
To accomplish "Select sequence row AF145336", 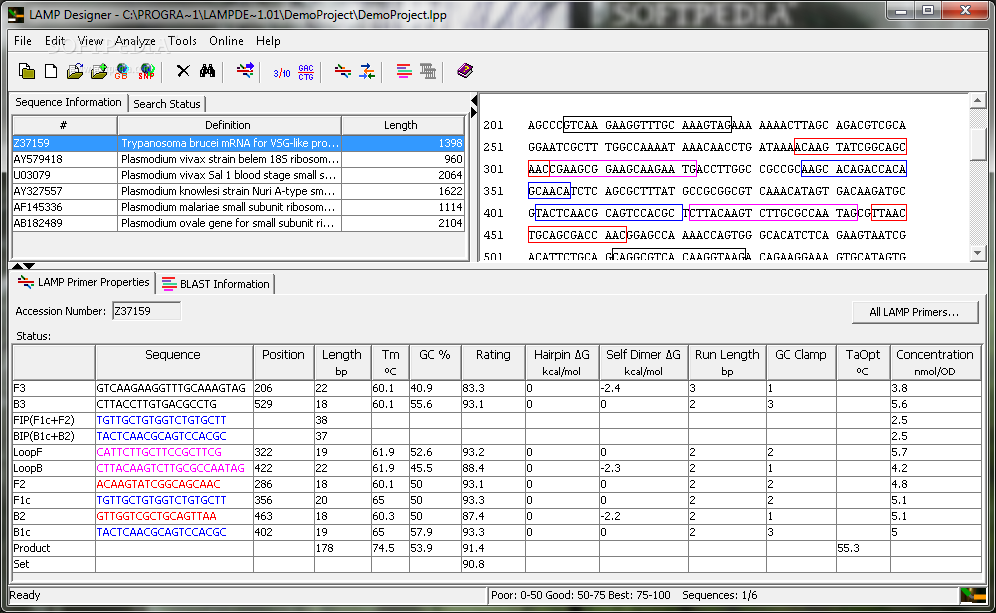I will coord(238,207).
